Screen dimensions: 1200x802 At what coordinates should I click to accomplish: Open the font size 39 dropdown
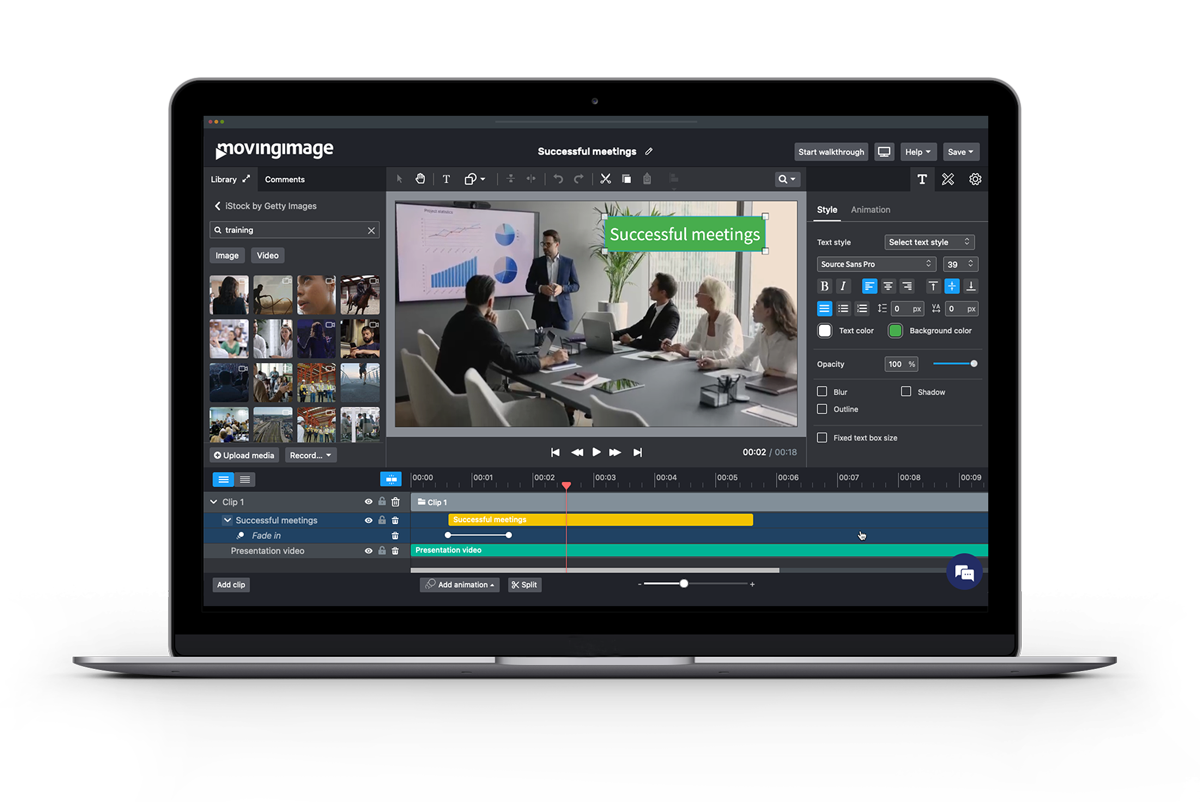coord(960,264)
